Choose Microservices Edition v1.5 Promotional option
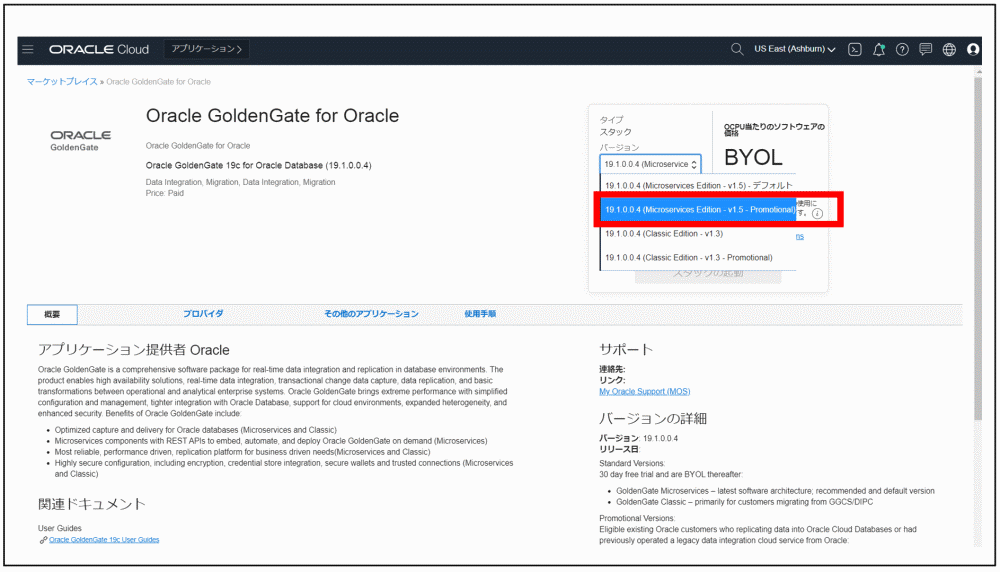Image resolution: width=1000 pixels, height=572 pixels. coord(698,209)
